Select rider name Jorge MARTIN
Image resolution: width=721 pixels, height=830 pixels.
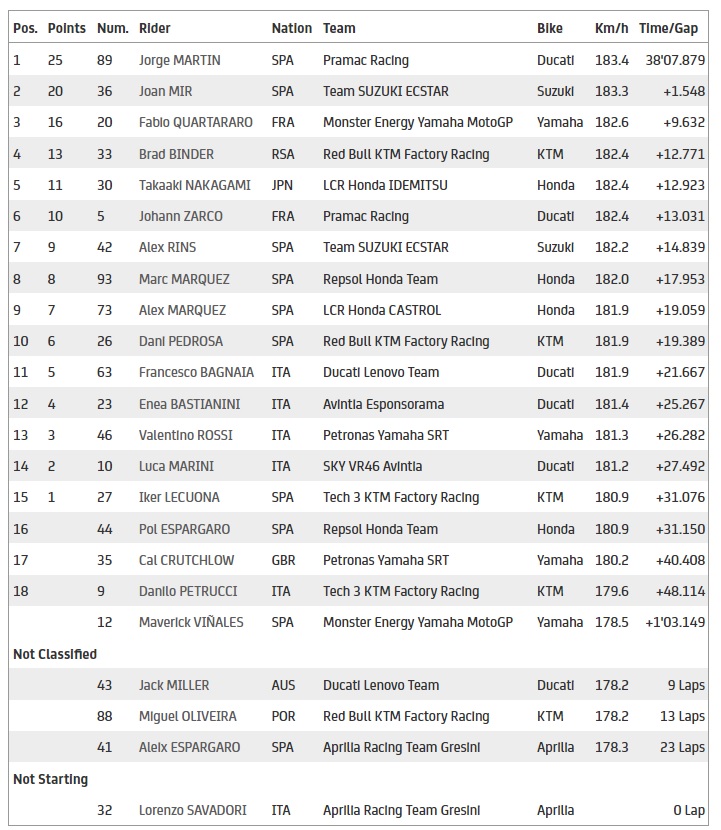coord(180,60)
